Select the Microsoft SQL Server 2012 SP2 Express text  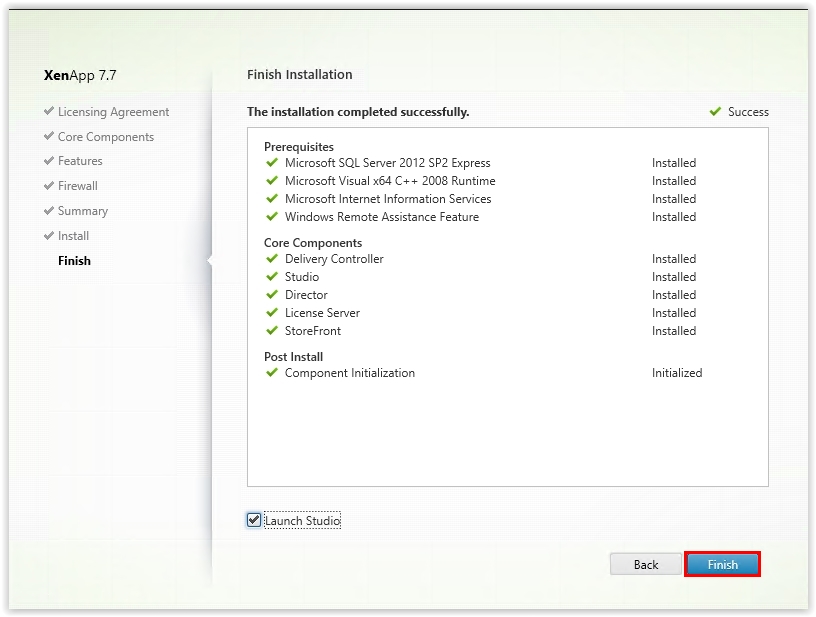388,163
